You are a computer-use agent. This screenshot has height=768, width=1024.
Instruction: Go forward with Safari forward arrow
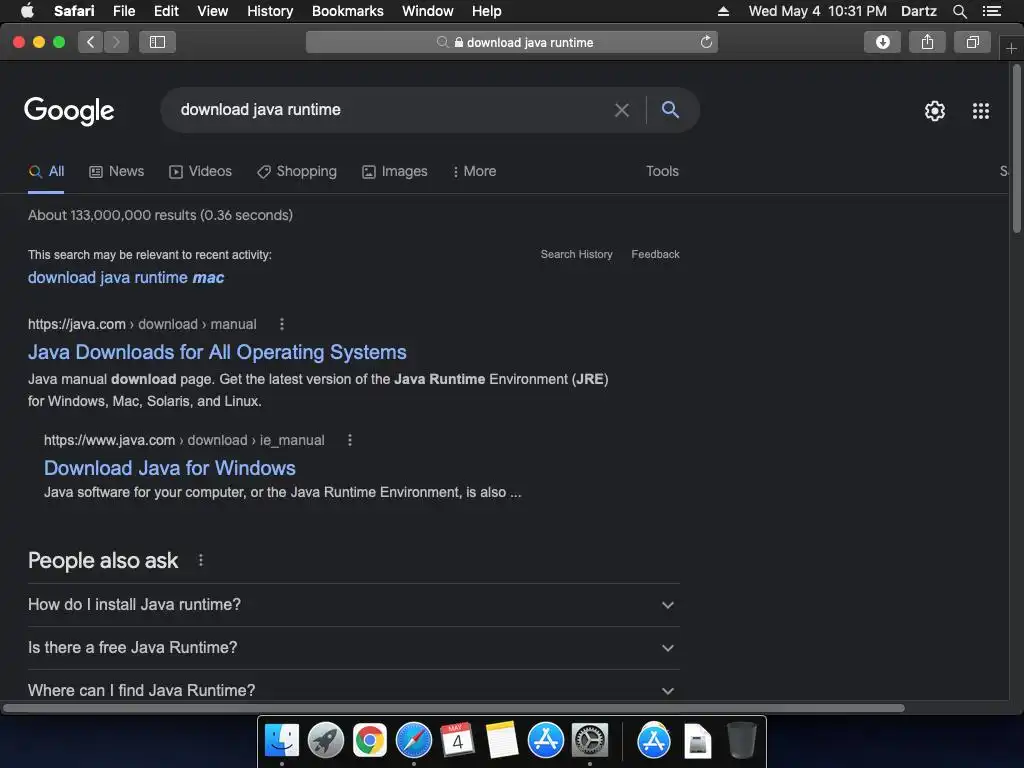pyautogui.click(x=116, y=42)
